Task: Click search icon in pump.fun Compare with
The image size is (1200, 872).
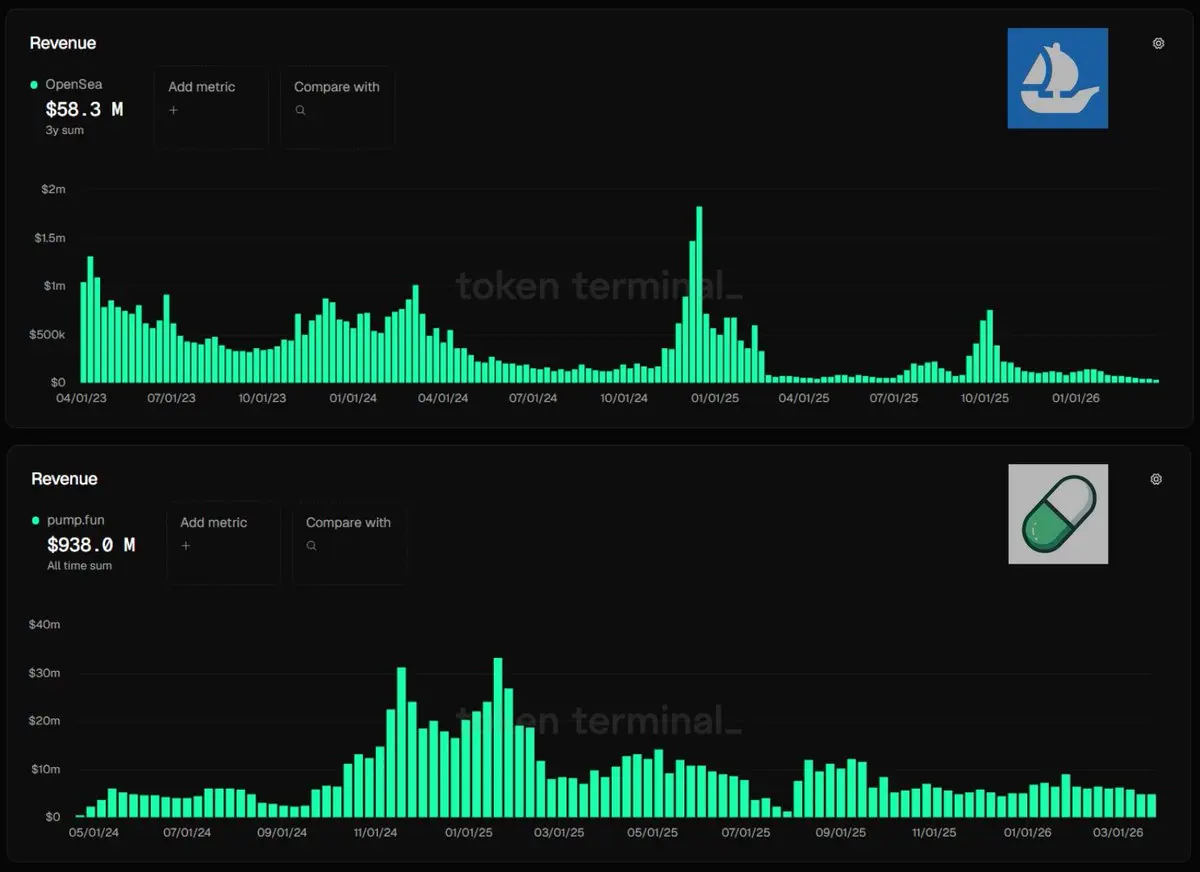Action: click(311, 546)
